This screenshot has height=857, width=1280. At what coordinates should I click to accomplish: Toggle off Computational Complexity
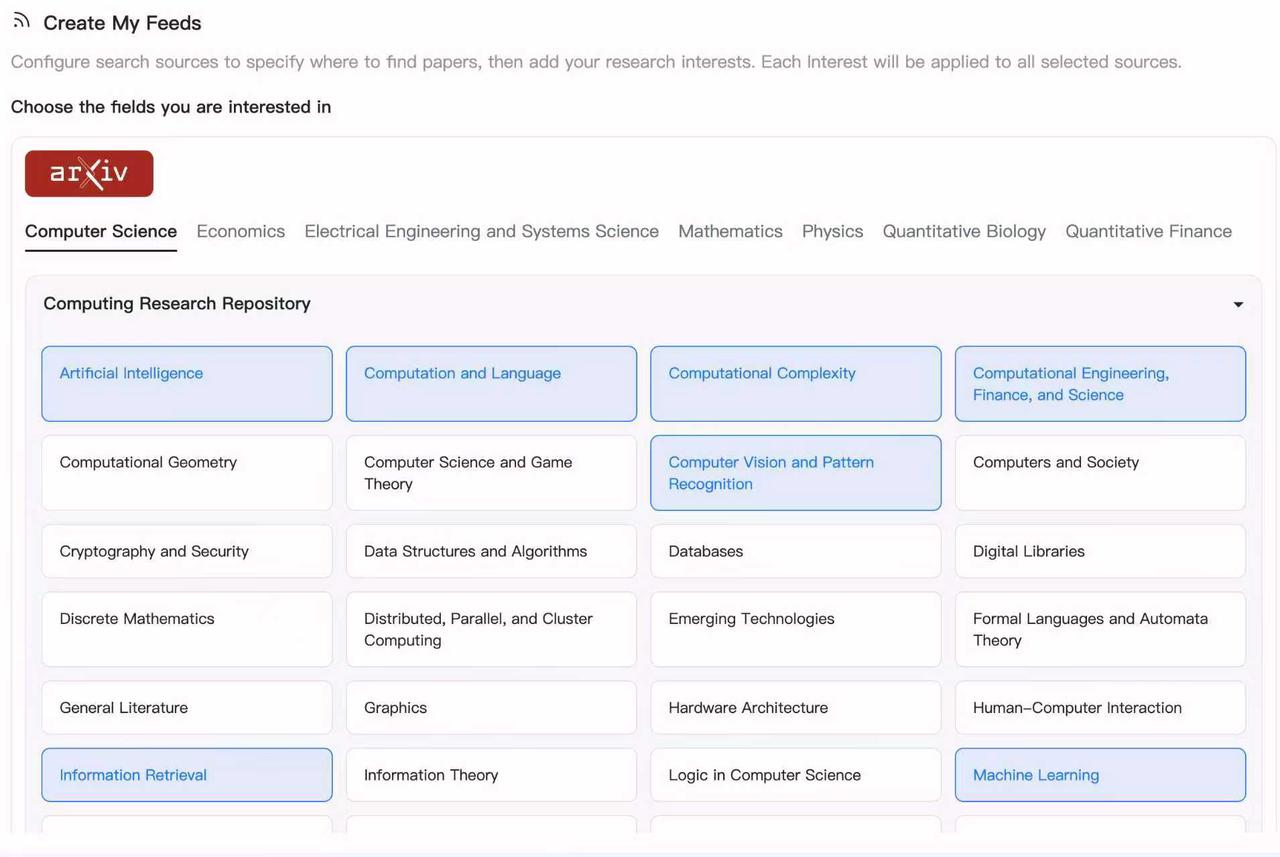pyautogui.click(x=796, y=384)
